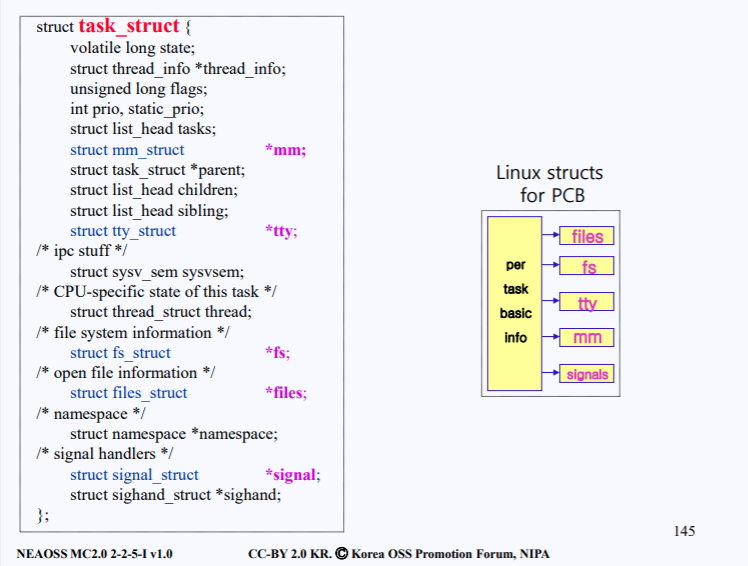Select the line 'volatile long state;'
The image size is (748, 566).
[133, 48]
